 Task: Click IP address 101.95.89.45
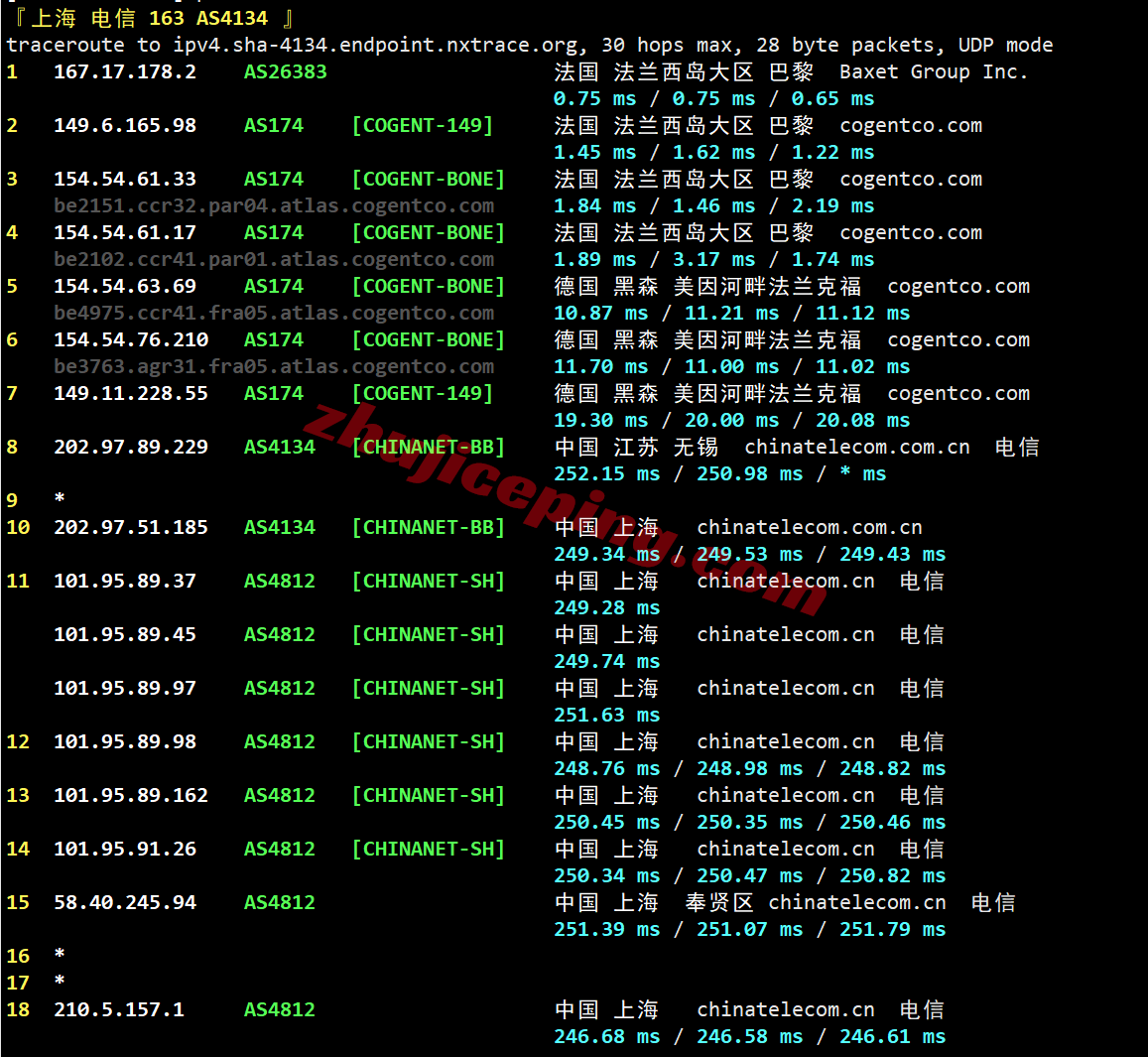(x=125, y=634)
